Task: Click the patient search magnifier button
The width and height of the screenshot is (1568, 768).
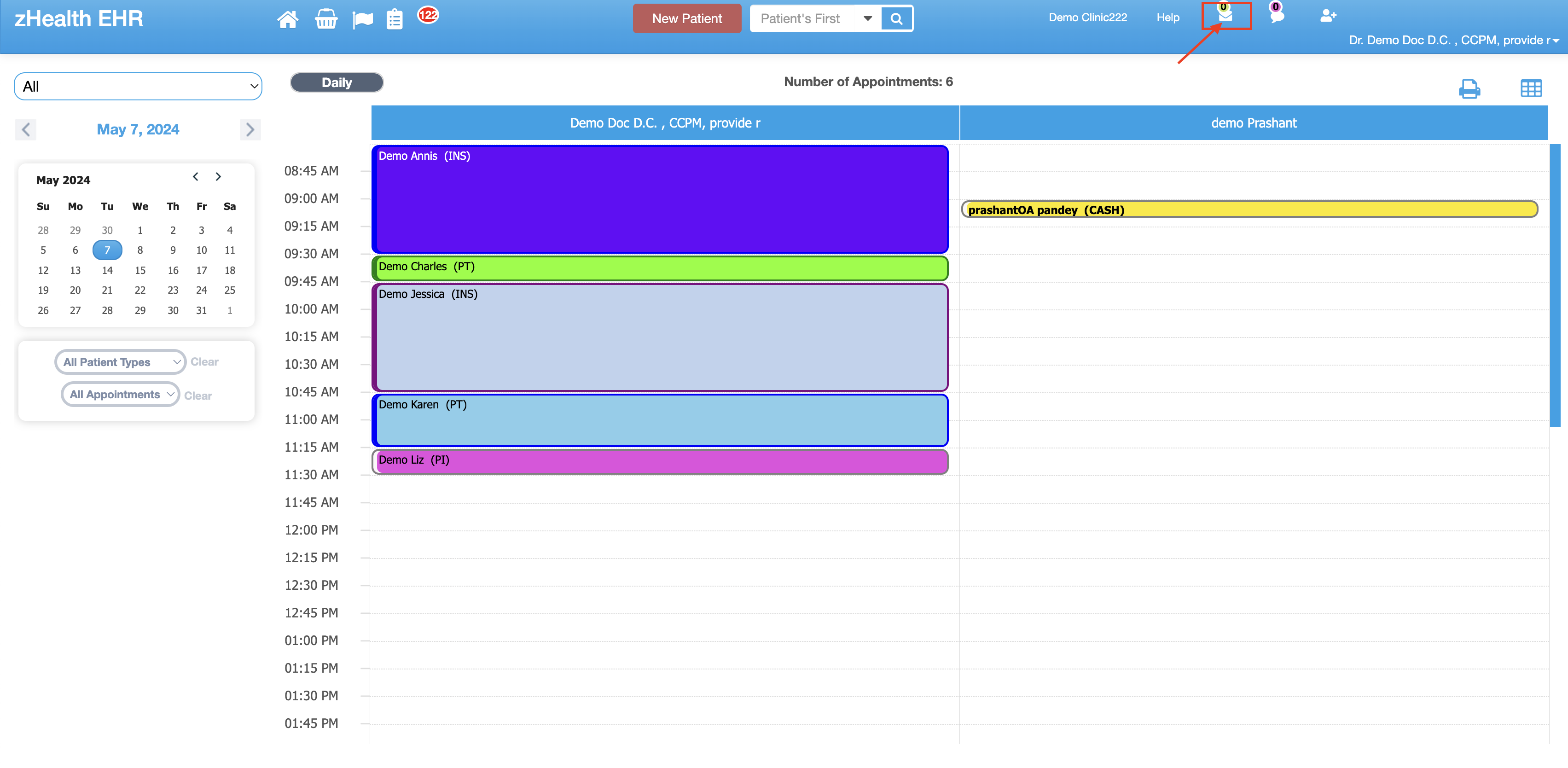Action: 896,19
